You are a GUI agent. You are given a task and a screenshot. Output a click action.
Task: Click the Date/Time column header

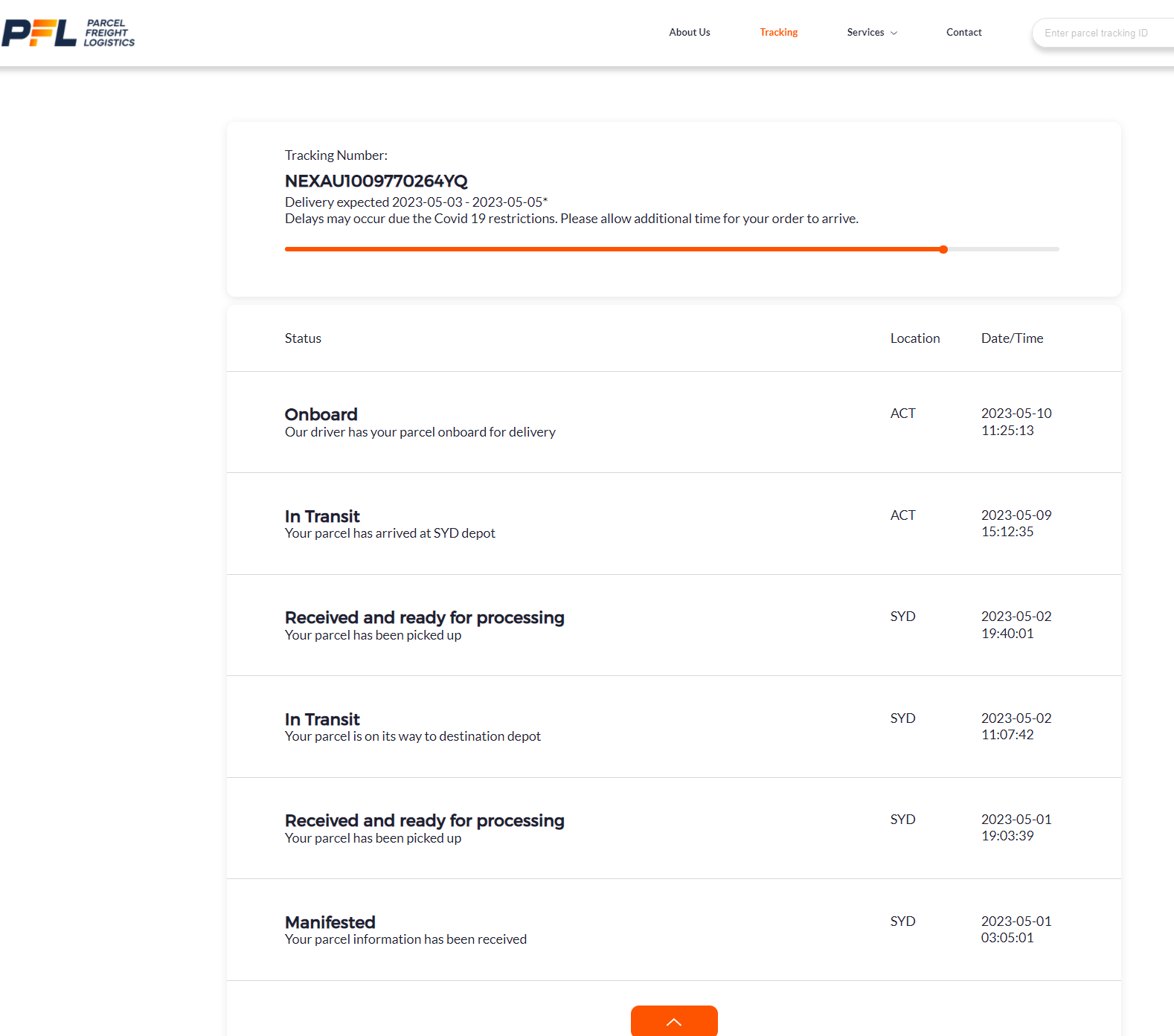[x=1012, y=338]
